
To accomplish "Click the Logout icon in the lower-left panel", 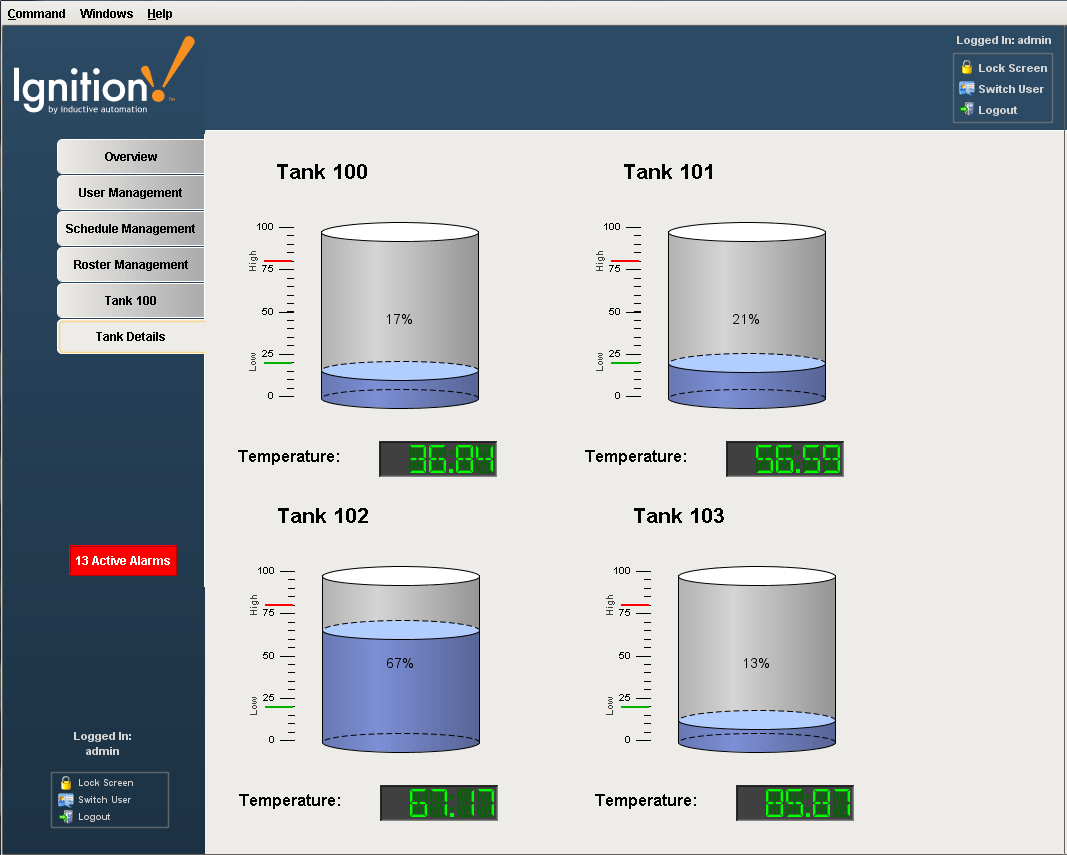I will coord(64,815).
